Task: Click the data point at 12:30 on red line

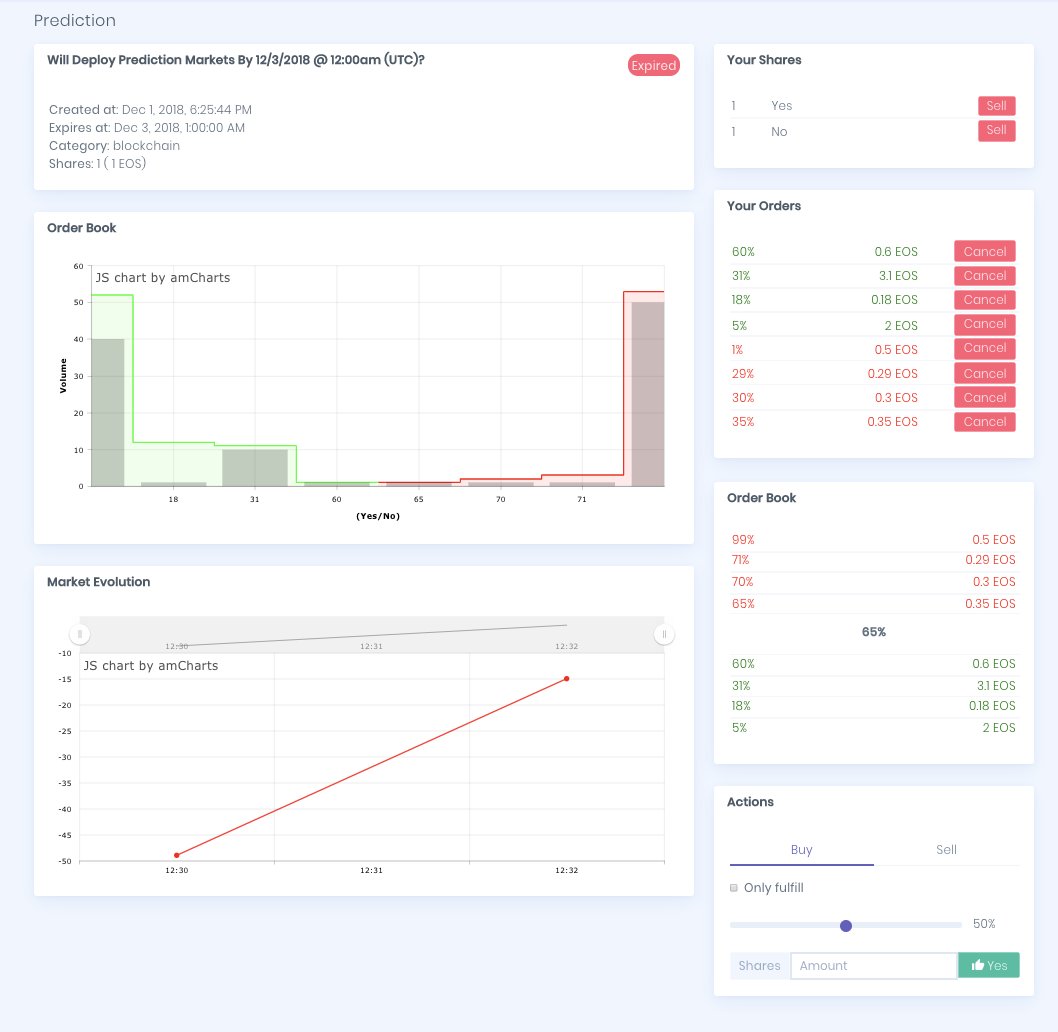Action: [x=177, y=855]
